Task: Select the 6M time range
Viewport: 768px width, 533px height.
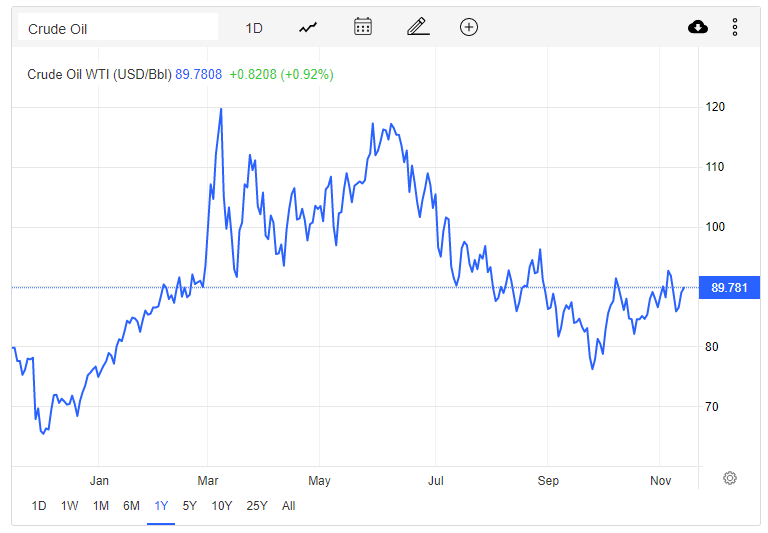Action: [x=131, y=506]
